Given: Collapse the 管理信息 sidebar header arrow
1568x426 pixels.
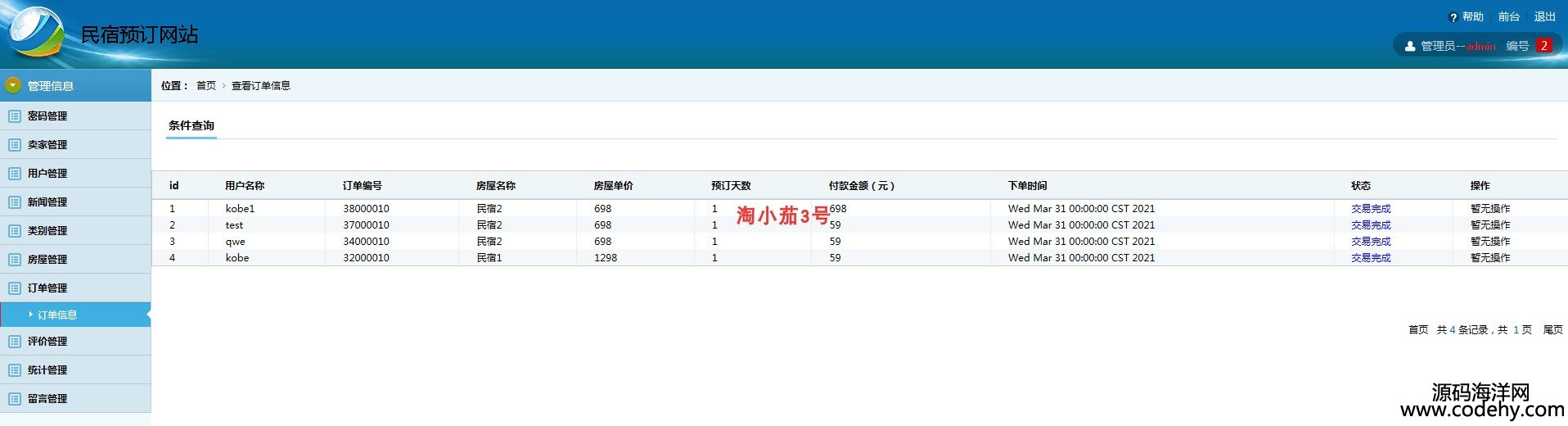Looking at the screenshot, I should (12, 85).
